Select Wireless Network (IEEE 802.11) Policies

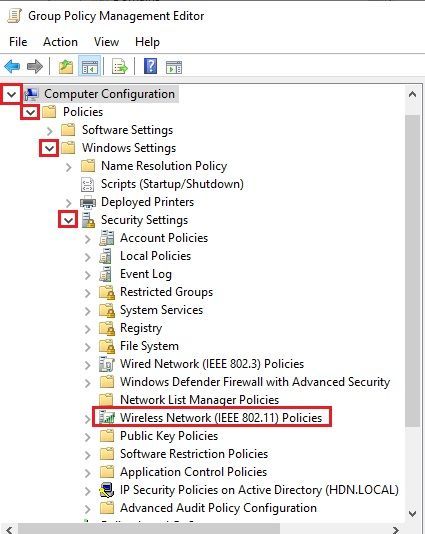tap(221, 418)
